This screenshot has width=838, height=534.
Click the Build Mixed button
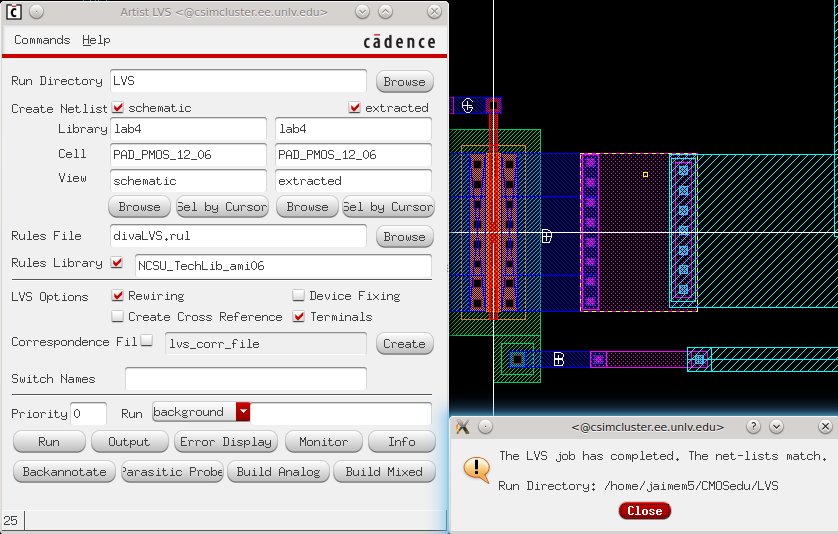(384, 471)
